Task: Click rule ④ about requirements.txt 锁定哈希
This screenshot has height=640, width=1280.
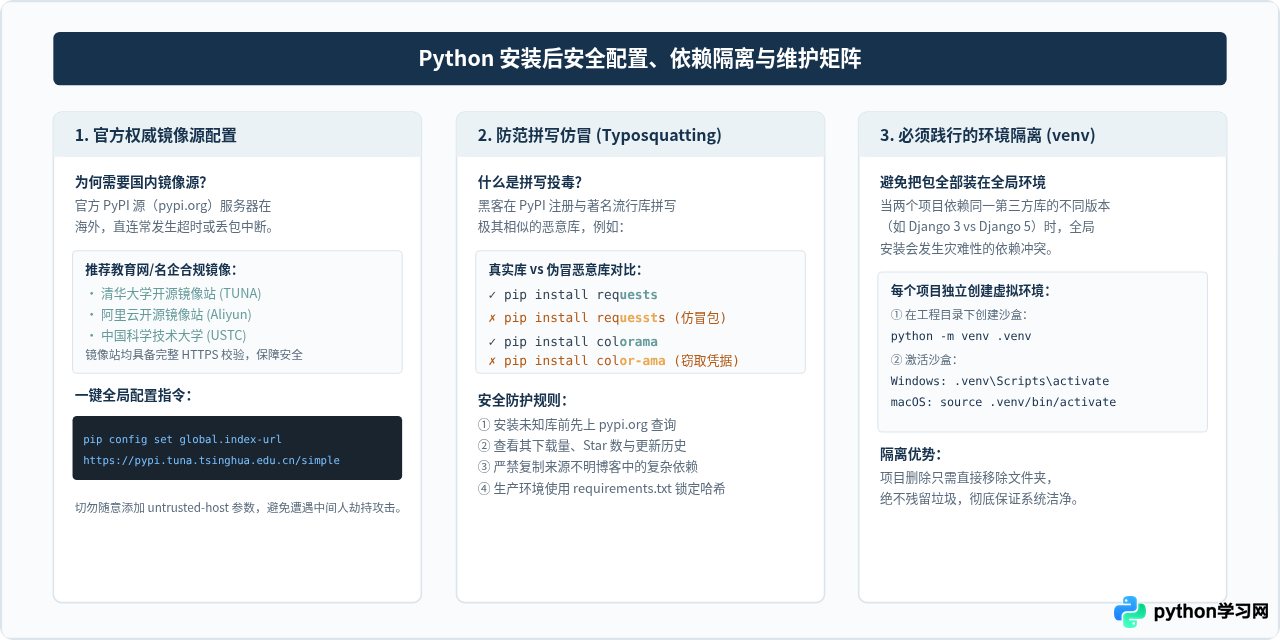Action: point(601,488)
